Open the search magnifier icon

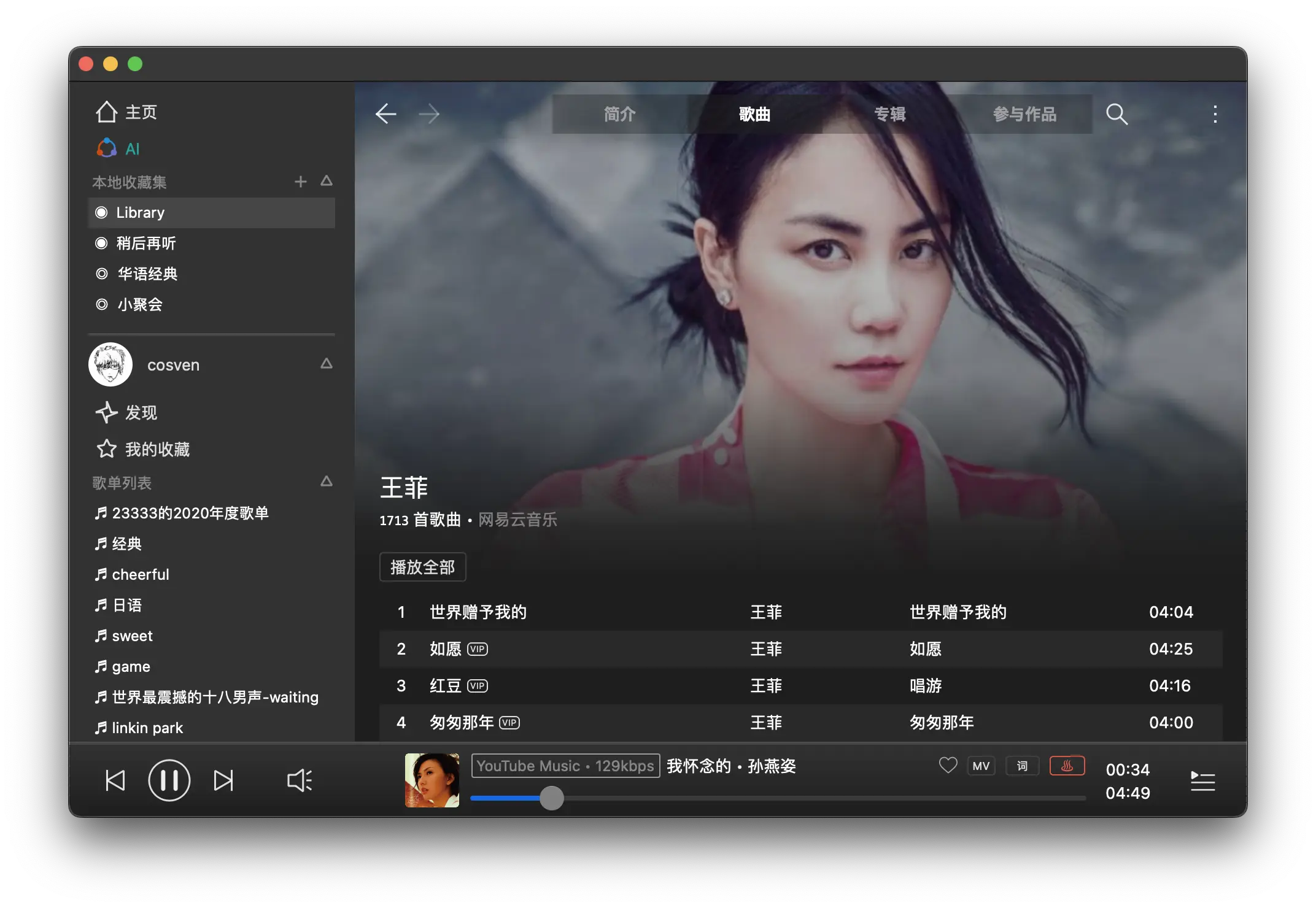(1117, 114)
